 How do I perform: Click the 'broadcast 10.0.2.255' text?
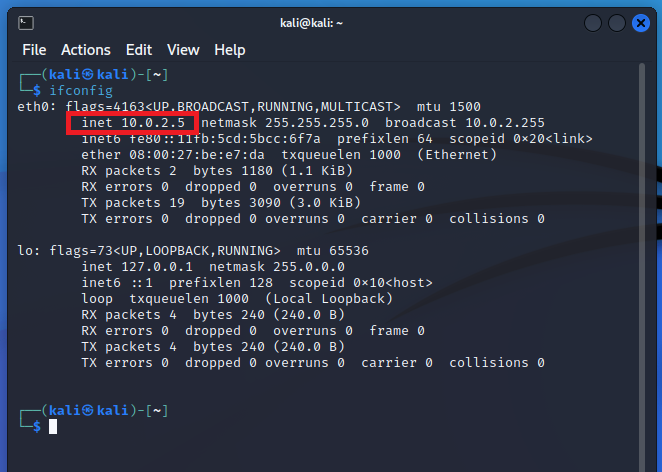click(465, 123)
